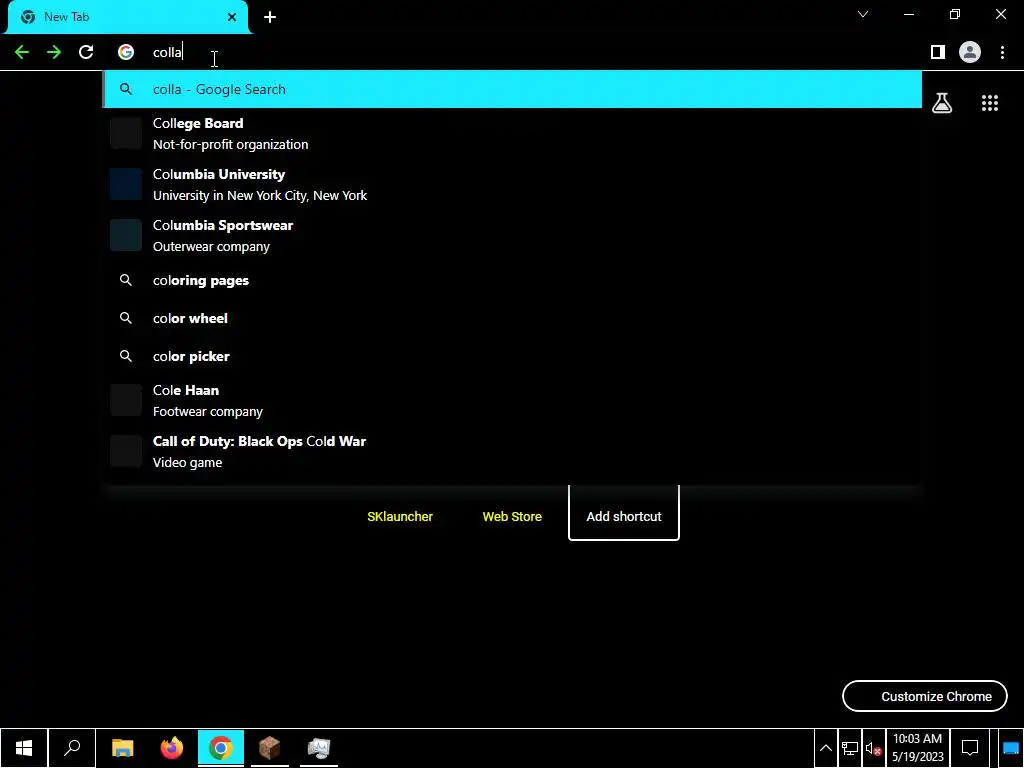Select the Columbia Sportswear suggestion
This screenshot has height=768, width=1024.
(x=513, y=236)
